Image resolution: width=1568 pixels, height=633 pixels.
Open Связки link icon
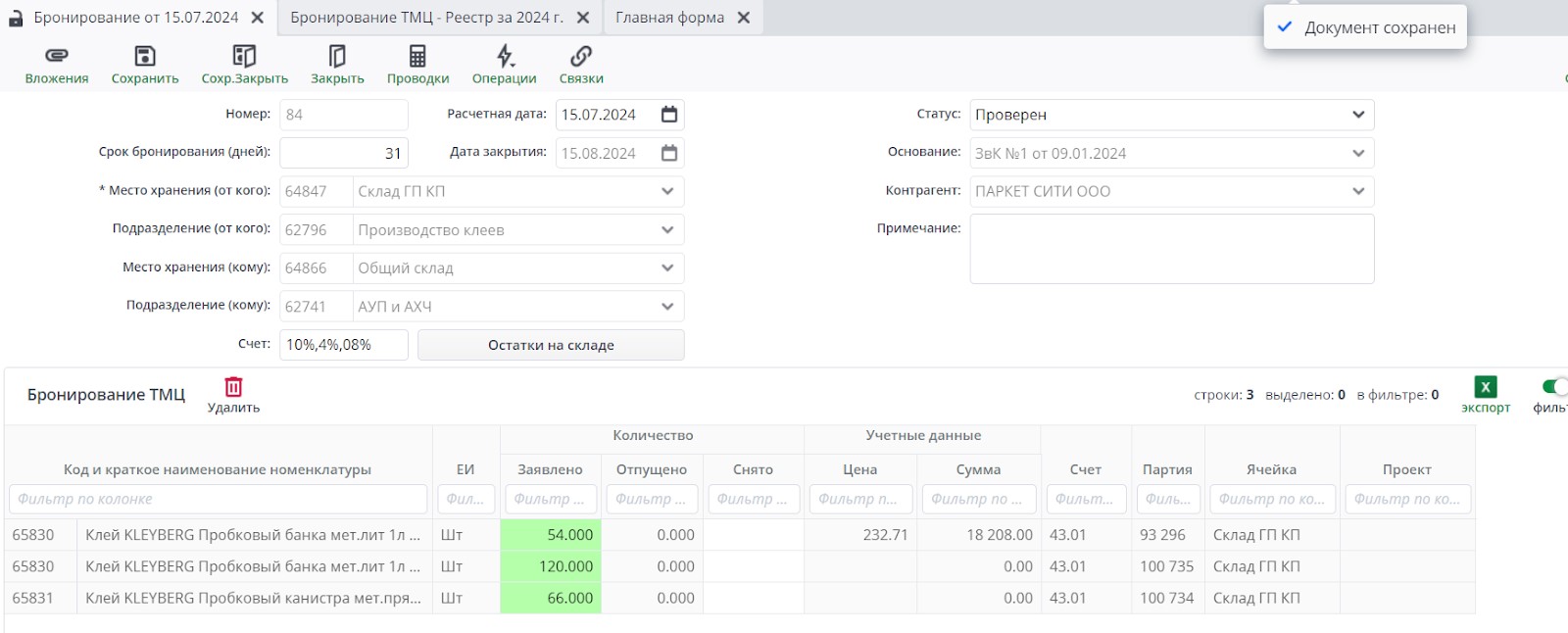pyautogui.click(x=581, y=56)
